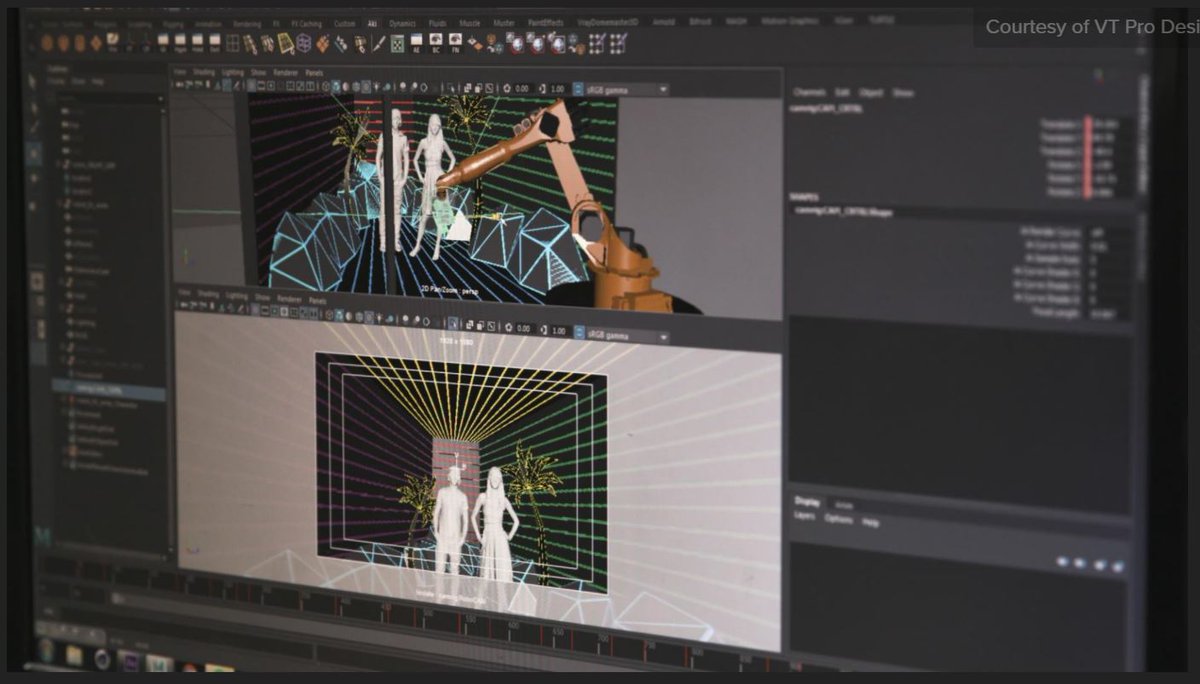Click the FN shelf icon

point(455,42)
